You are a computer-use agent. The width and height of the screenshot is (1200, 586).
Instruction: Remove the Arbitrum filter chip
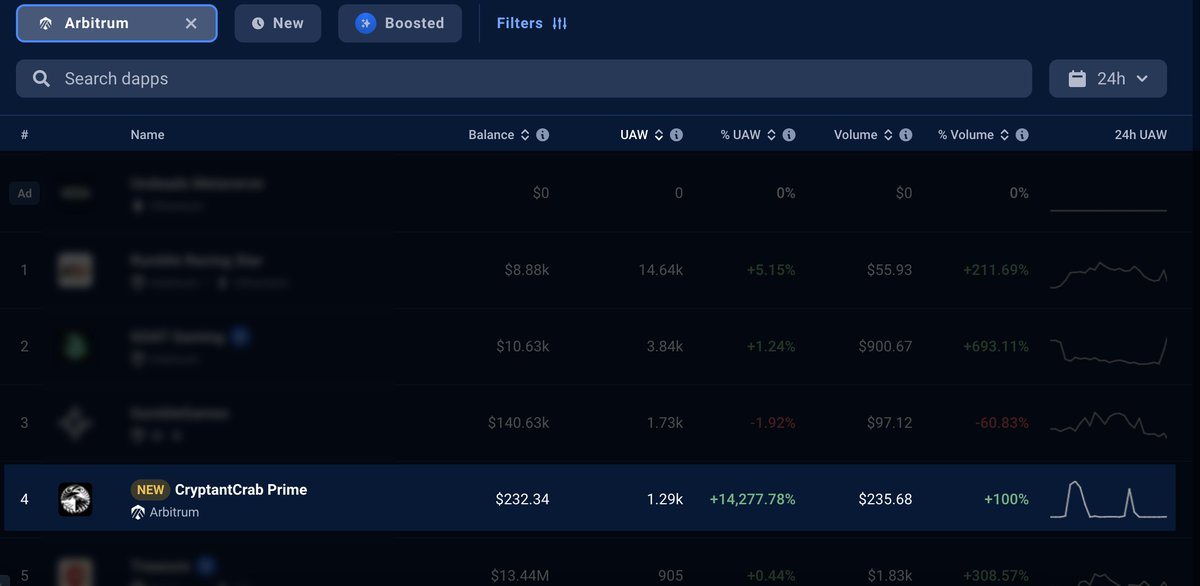point(190,22)
